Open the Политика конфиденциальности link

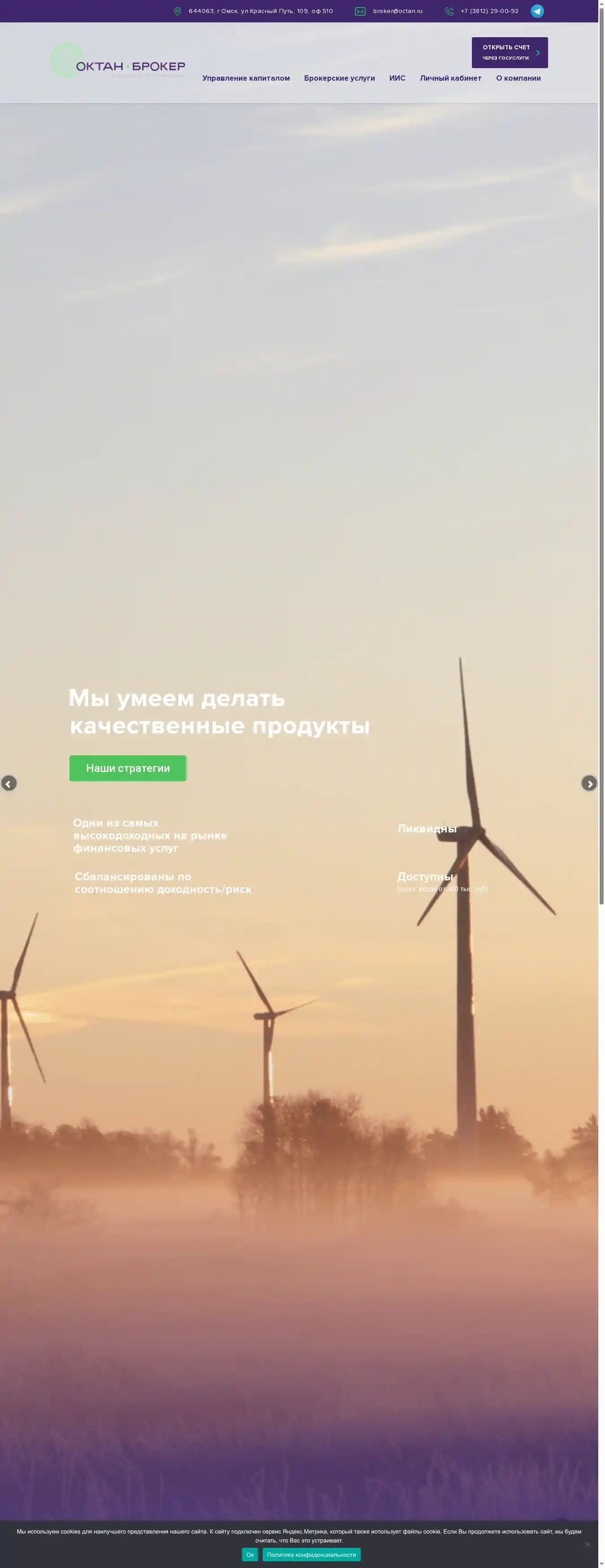click(311, 1555)
